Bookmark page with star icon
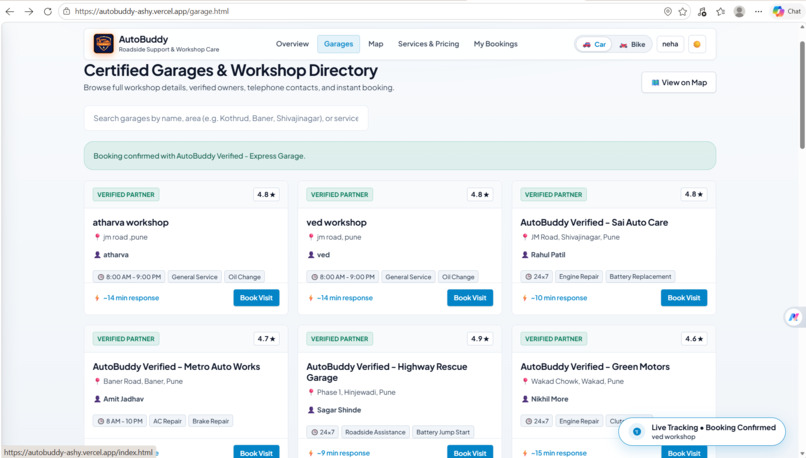 pyautogui.click(x=683, y=11)
